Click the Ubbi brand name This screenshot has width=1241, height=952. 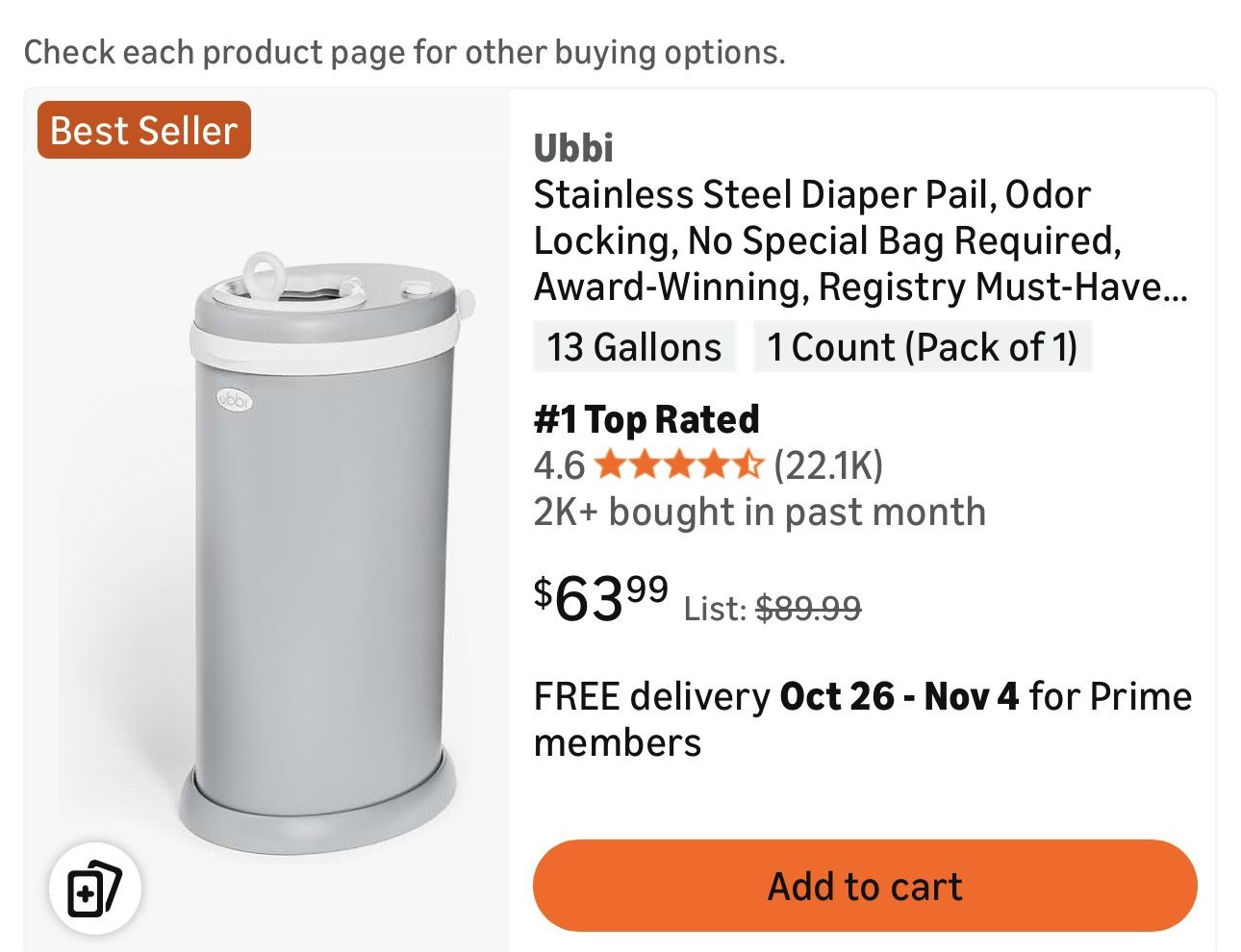(572, 148)
